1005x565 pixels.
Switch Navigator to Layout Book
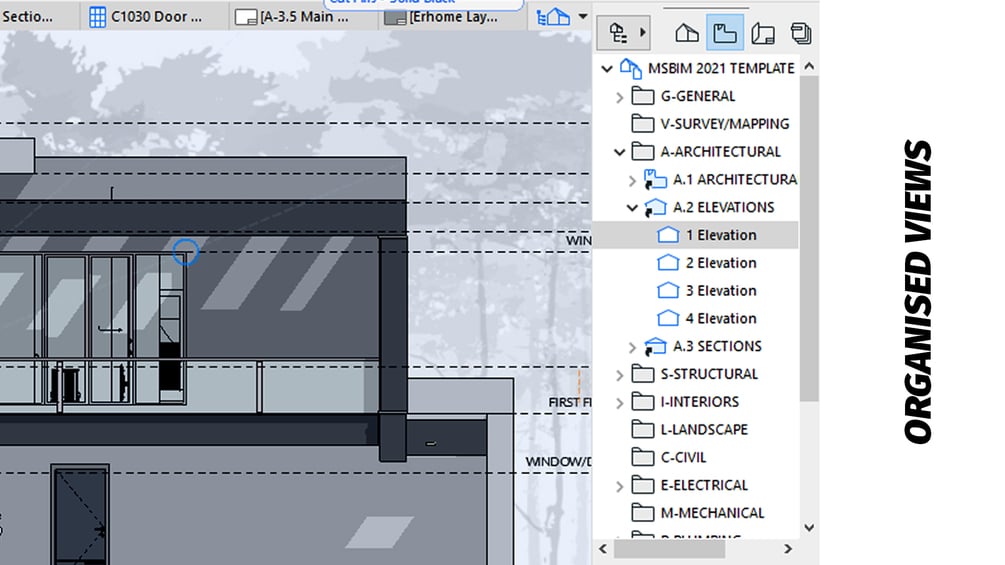pyautogui.click(x=763, y=33)
